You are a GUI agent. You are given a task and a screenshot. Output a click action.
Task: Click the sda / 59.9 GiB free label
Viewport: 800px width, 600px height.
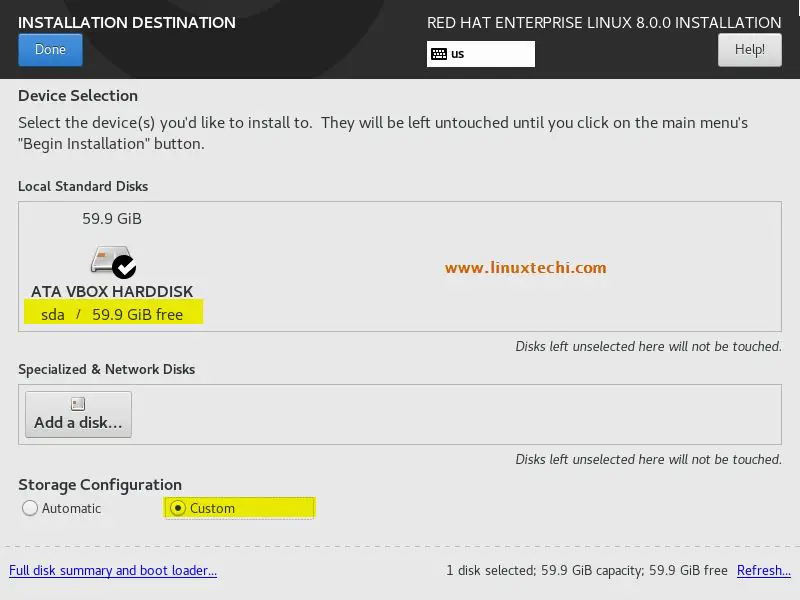112,314
